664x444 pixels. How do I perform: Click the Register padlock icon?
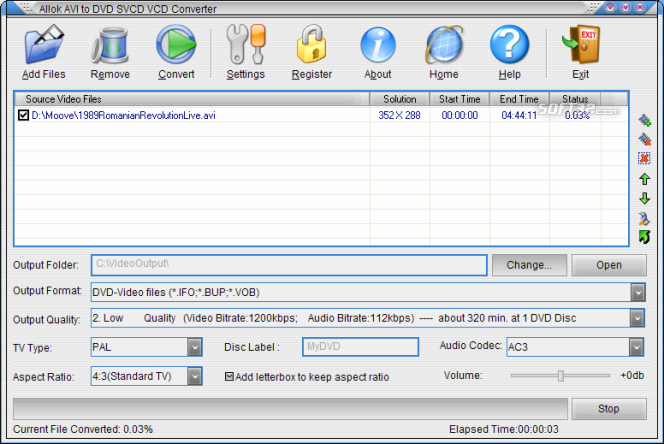pos(312,44)
